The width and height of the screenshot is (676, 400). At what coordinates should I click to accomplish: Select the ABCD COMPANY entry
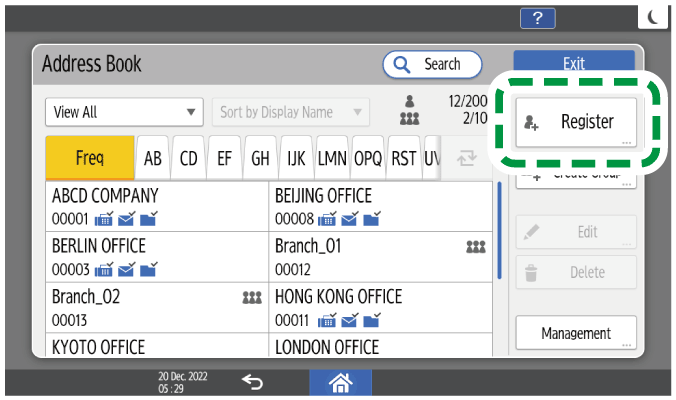tap(157, 206)
